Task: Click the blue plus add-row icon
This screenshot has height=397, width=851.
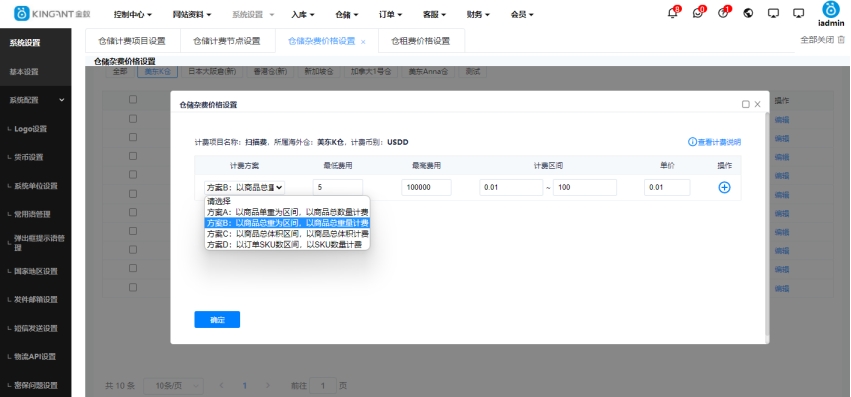Action: pos(724,187)
